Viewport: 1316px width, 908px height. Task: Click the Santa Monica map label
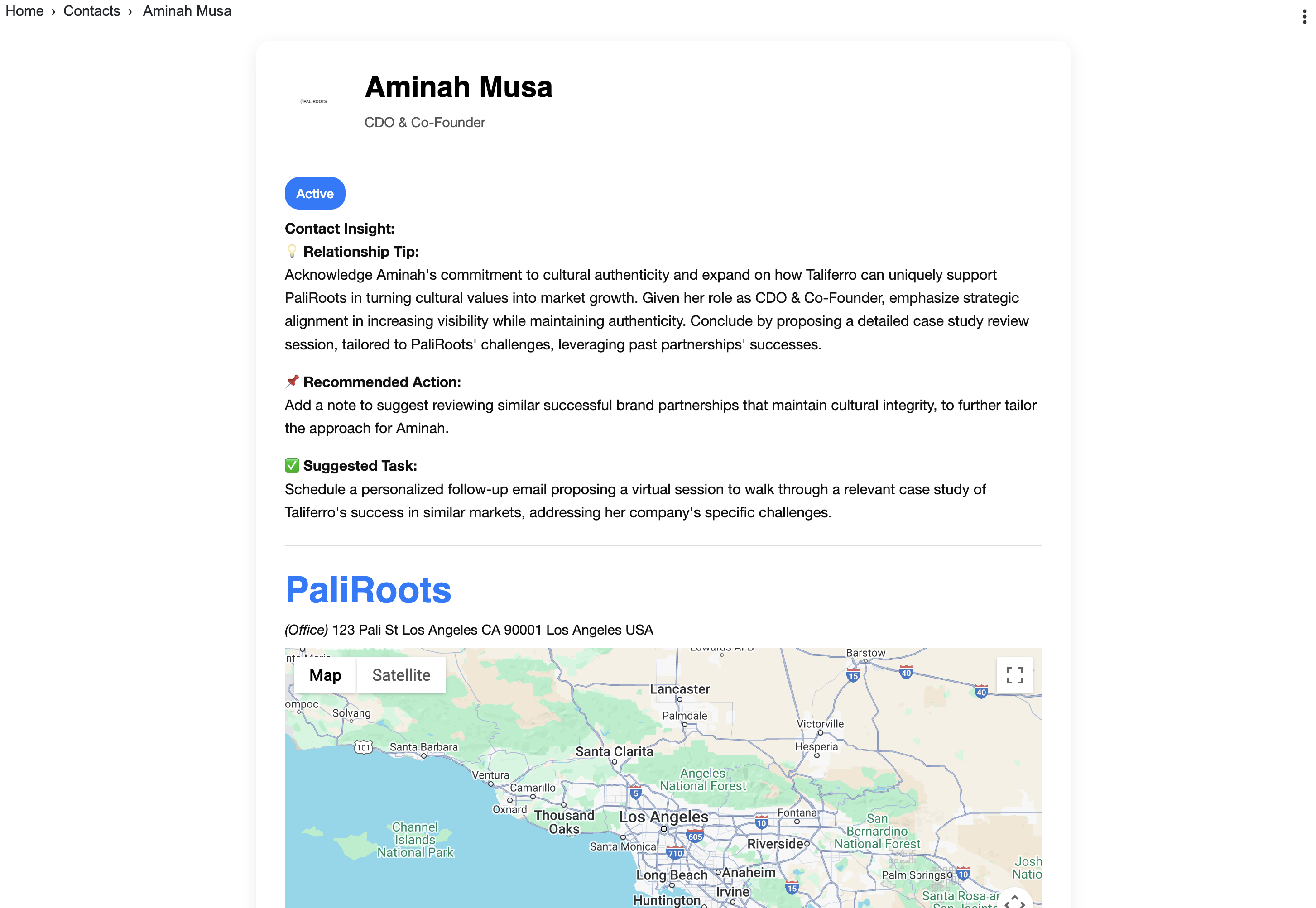(x=623, y=846)
